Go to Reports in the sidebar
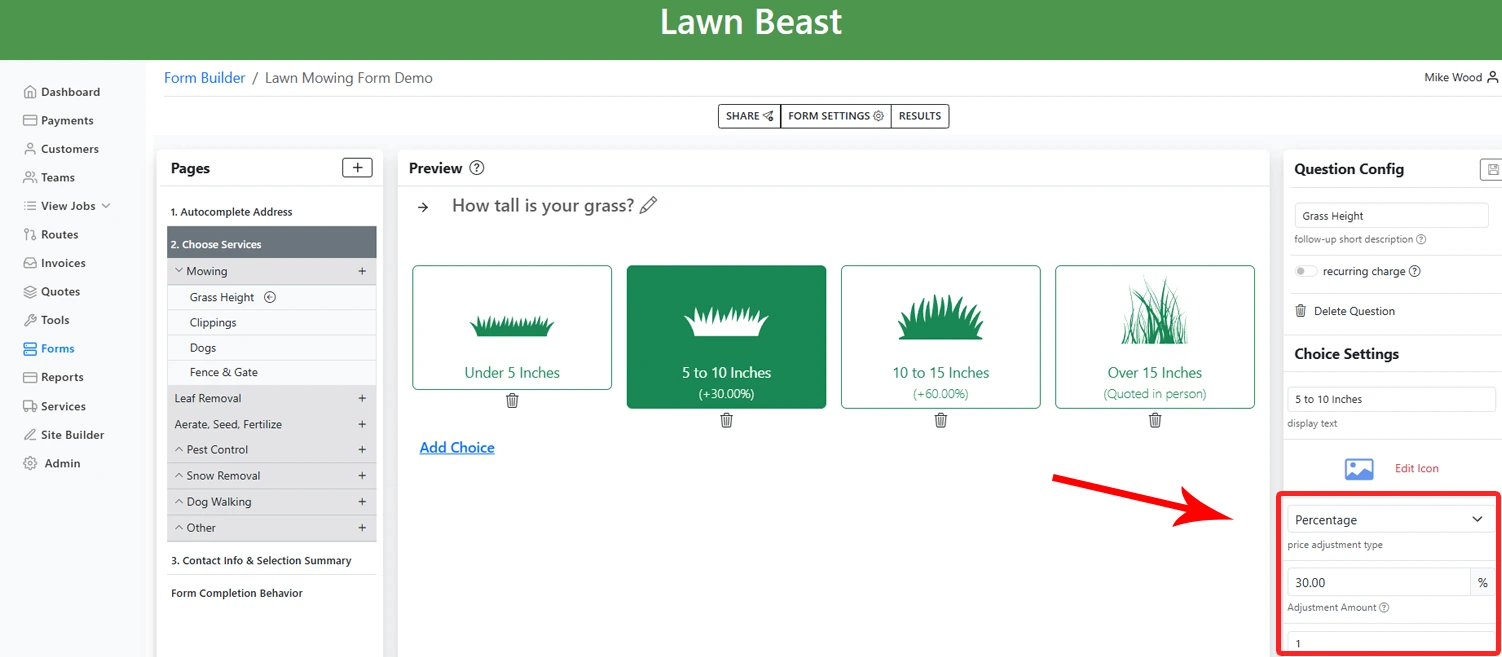The image size is (1502, 657). pyautogui.click(x=54, y=377)
